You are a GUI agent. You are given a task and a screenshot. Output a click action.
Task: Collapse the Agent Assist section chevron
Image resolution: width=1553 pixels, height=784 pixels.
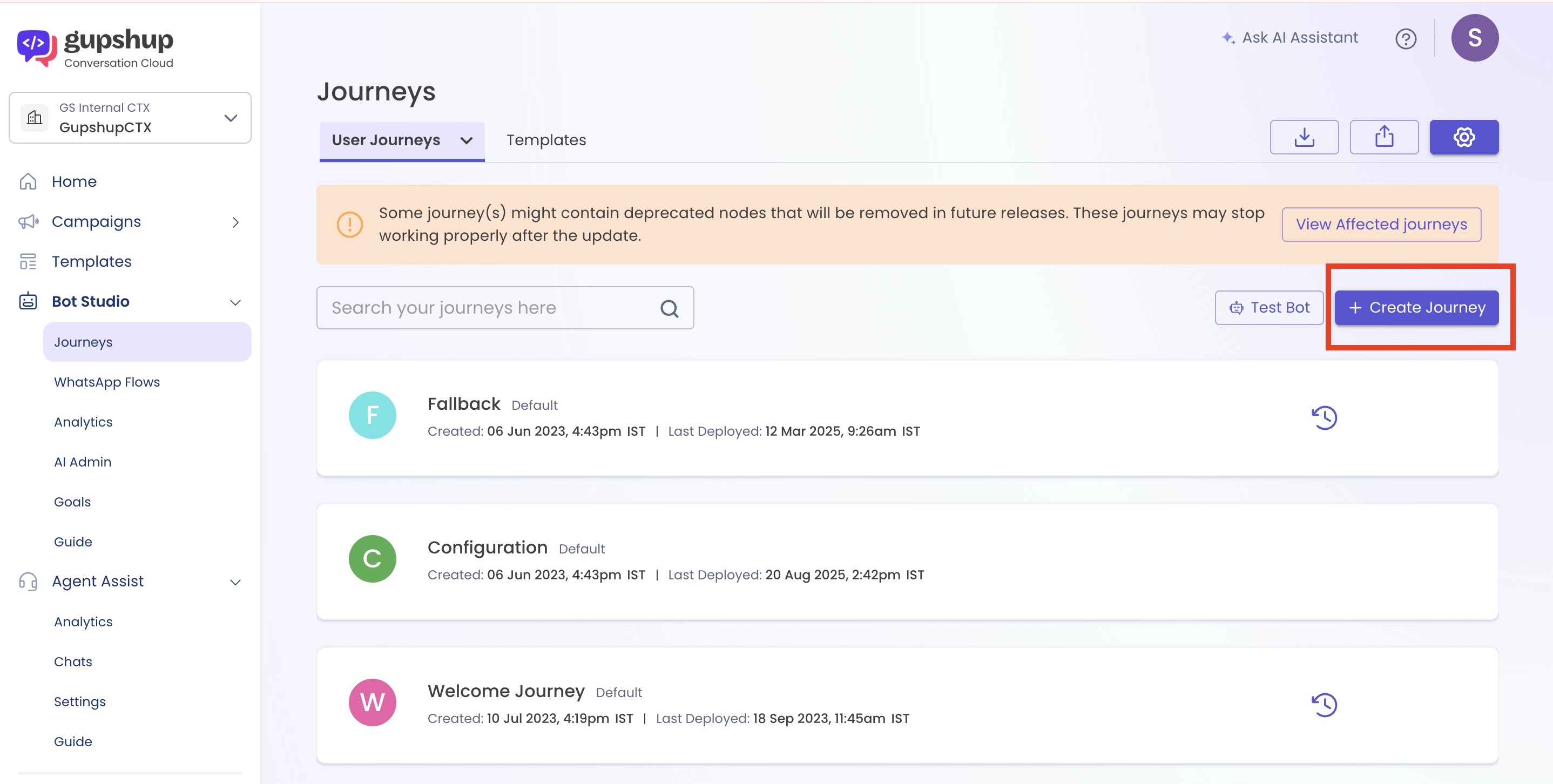[236, 582]
